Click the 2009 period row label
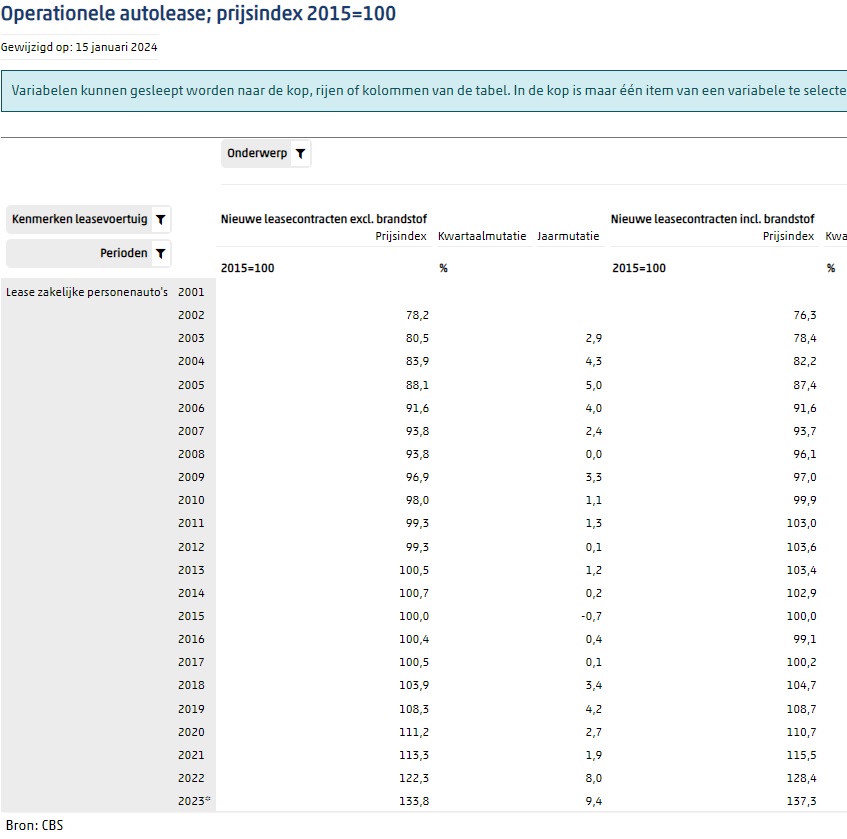The image size is (847, 839). (x=191, y=477)
